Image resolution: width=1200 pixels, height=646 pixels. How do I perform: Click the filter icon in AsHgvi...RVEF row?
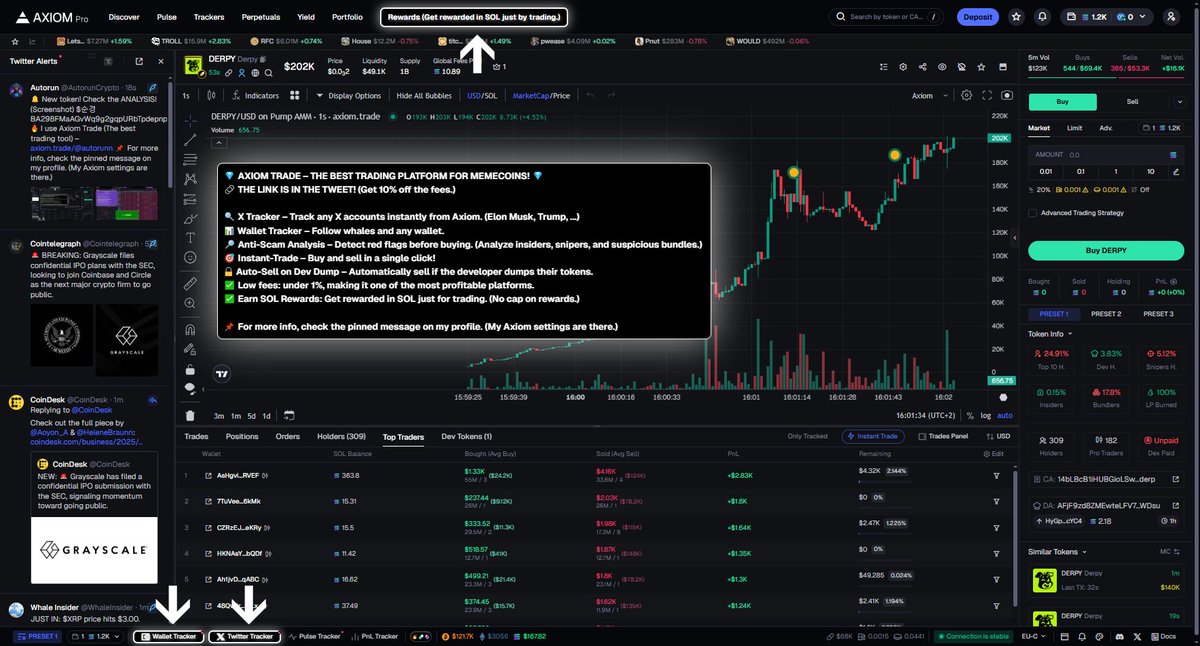pos(996,475)
